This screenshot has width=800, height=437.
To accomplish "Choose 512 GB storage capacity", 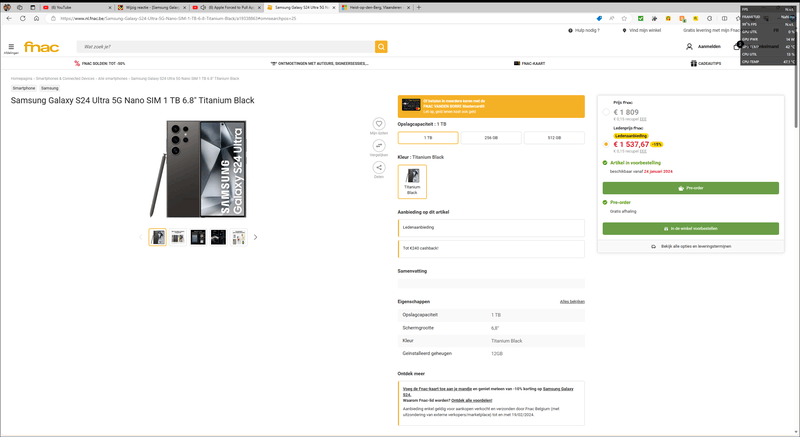I will (554, 138).
